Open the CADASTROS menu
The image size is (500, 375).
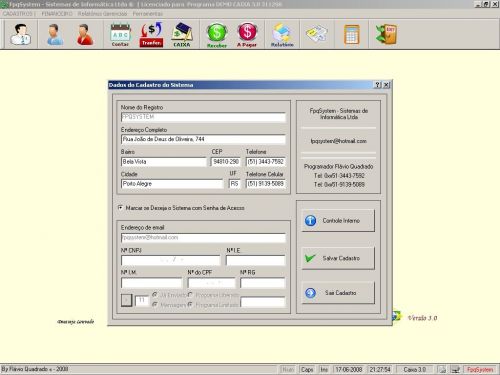click(18, 14)
